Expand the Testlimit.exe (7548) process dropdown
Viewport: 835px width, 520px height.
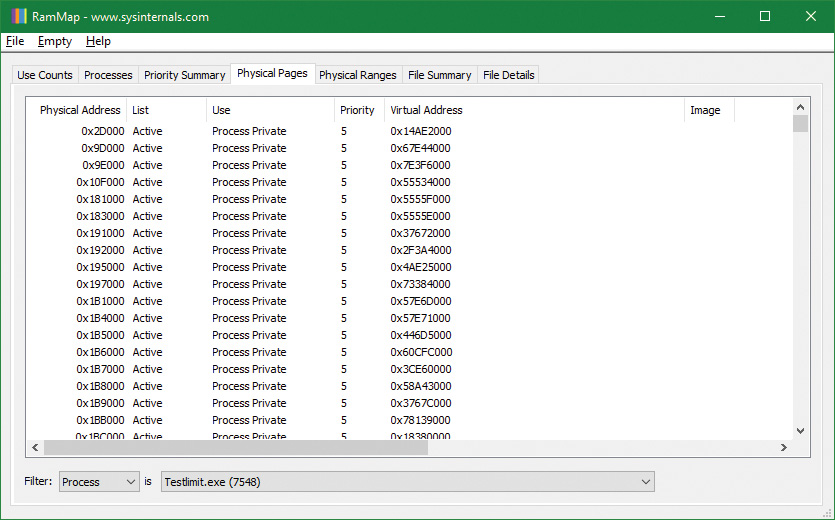(x=406, y=482)
